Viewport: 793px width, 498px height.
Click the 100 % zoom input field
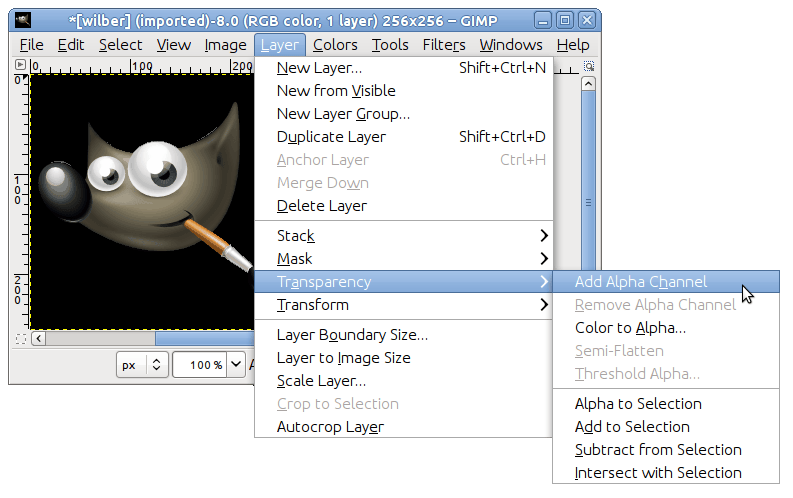click(201, 365)
